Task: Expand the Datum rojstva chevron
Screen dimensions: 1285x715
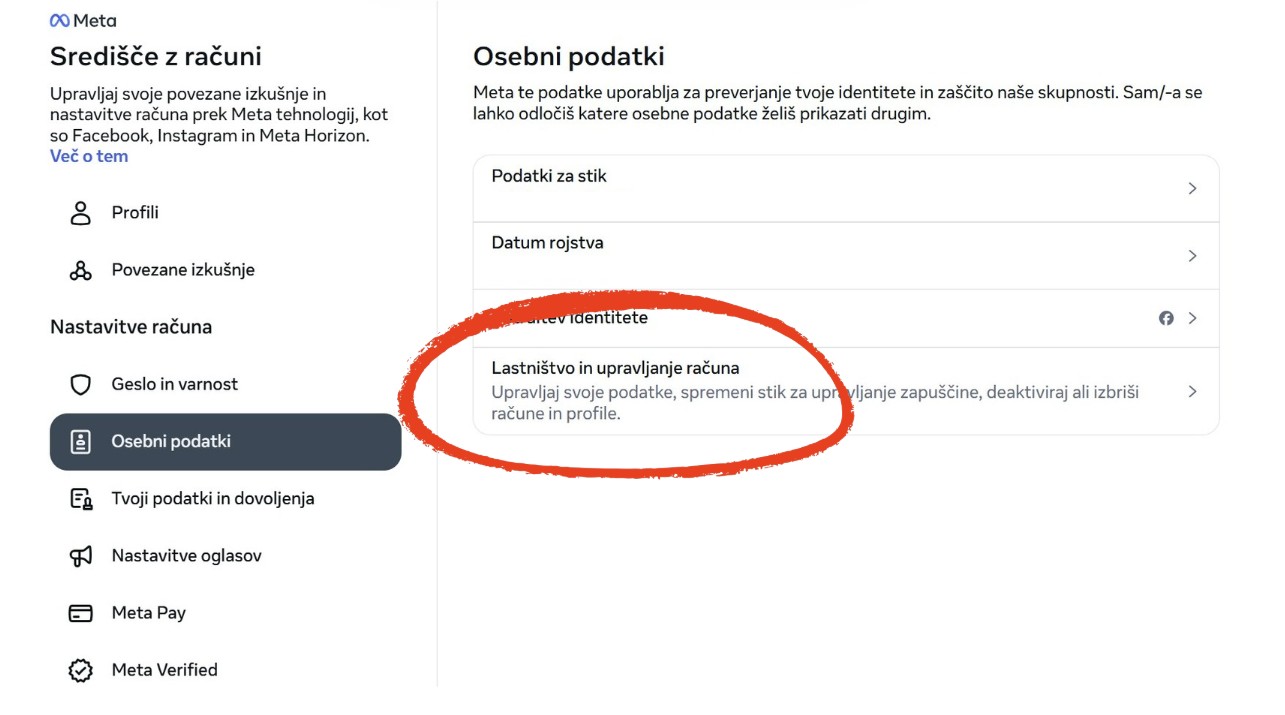Action: [x=1192, y=256]
